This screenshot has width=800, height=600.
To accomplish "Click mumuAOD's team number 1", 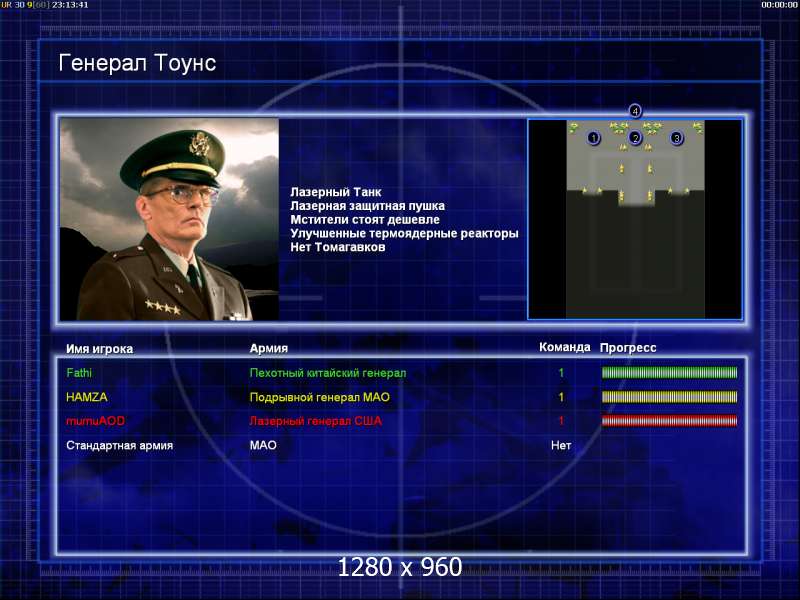I will pyautogui.click(x=561, y=421).
